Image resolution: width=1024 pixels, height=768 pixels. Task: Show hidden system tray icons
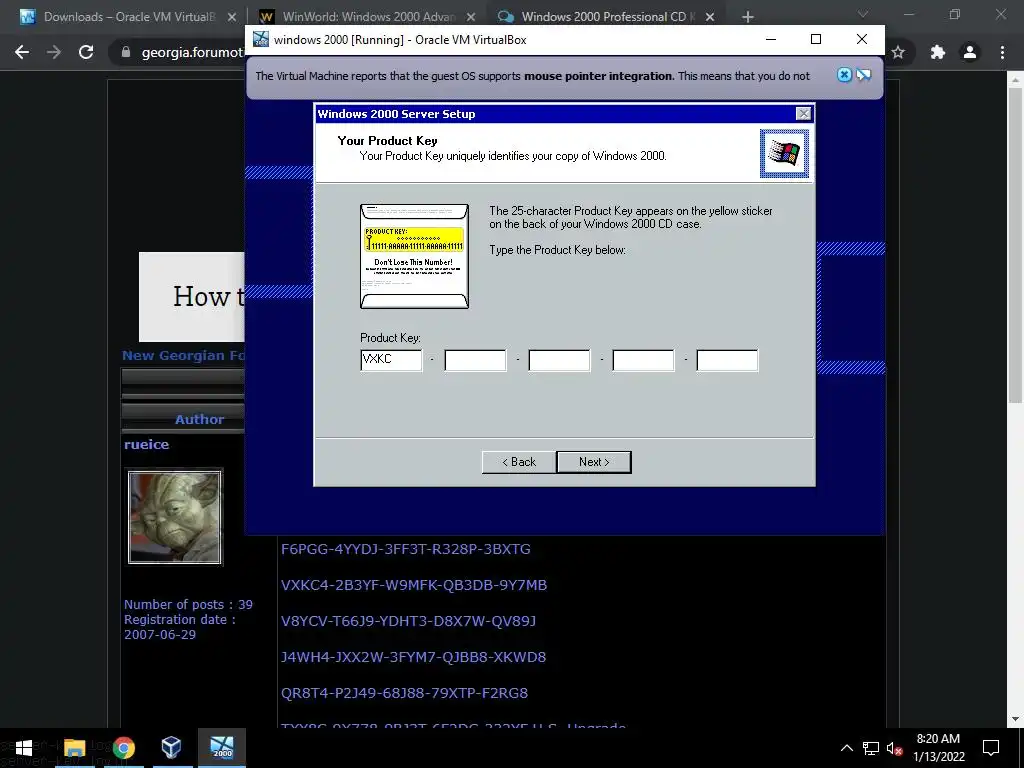(846, 748)
